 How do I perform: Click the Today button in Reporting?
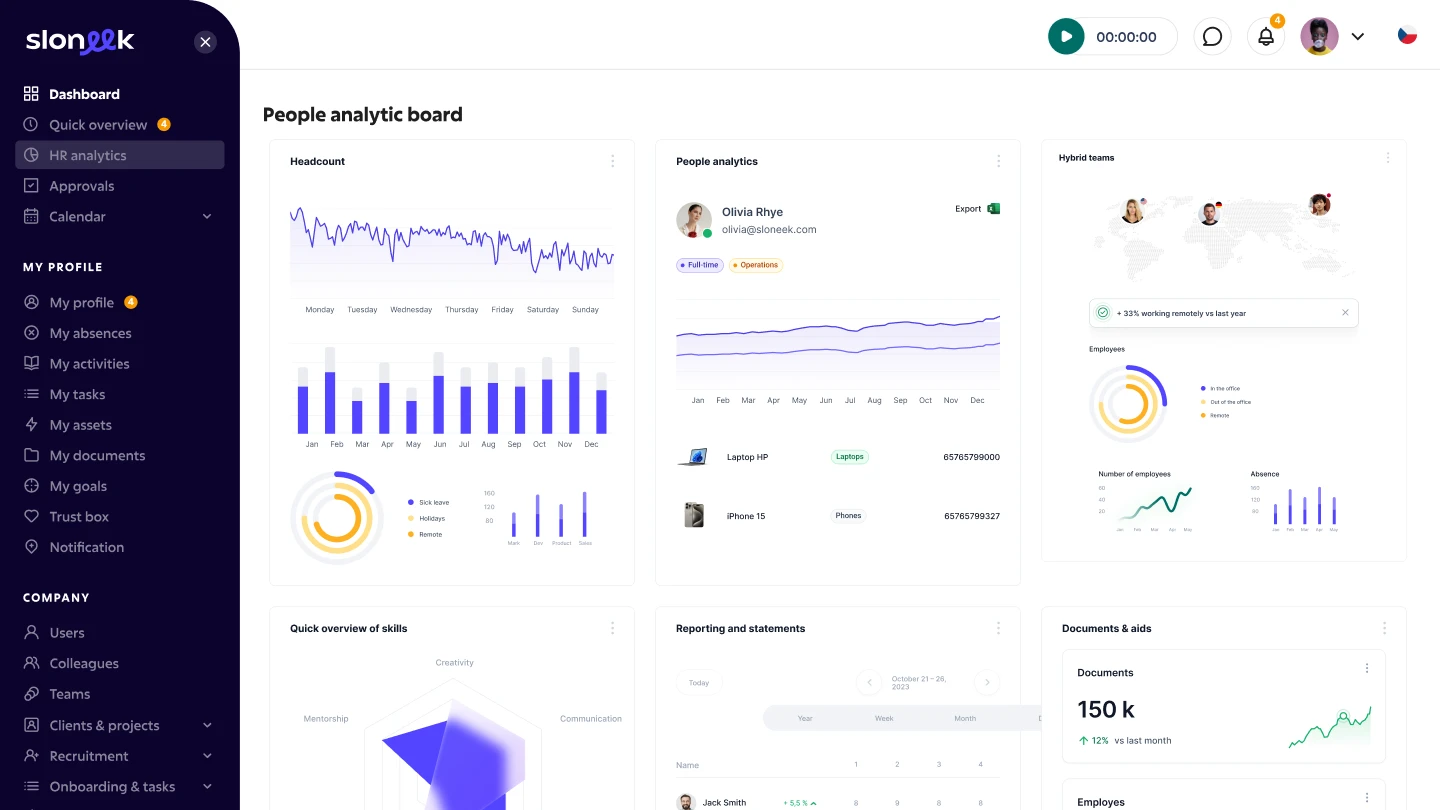[x=699, y=683]
